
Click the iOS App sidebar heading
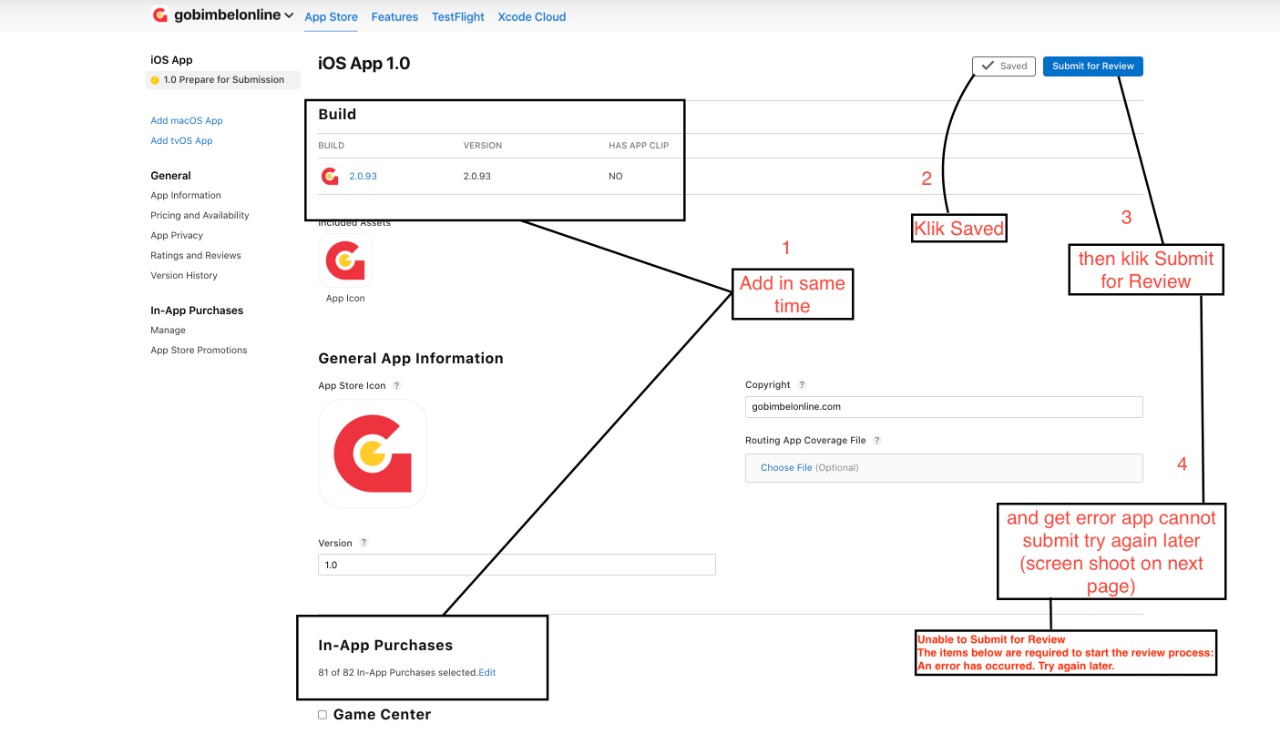point(172,60)
